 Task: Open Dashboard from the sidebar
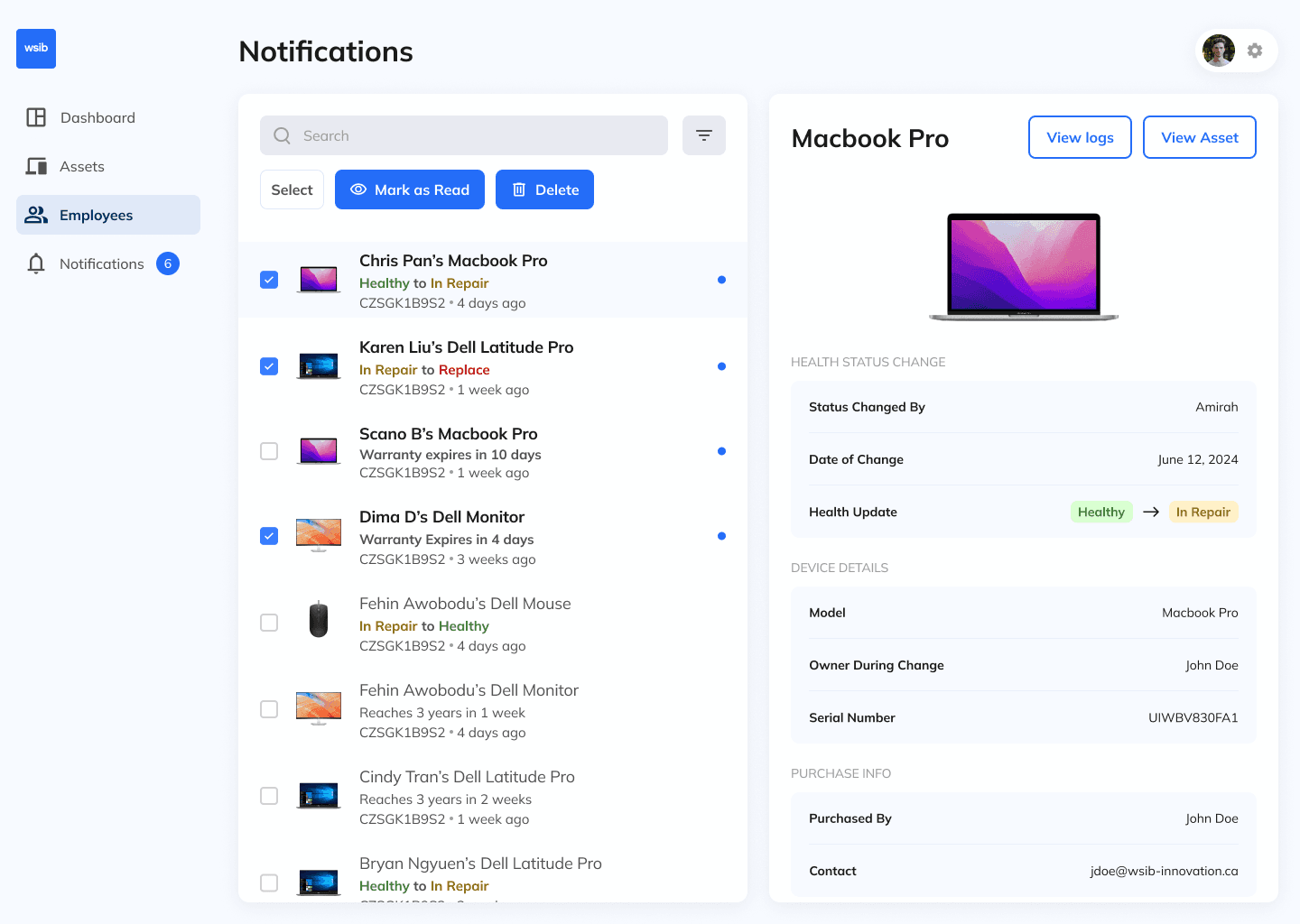[x=108, y=117]
